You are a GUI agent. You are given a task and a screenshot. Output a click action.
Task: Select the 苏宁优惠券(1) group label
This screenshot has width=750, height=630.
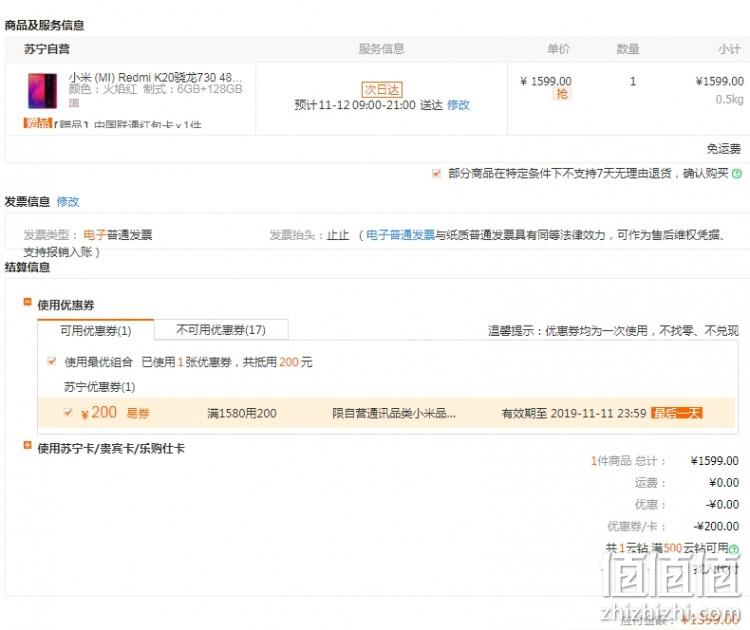click(x=99, y=387)
